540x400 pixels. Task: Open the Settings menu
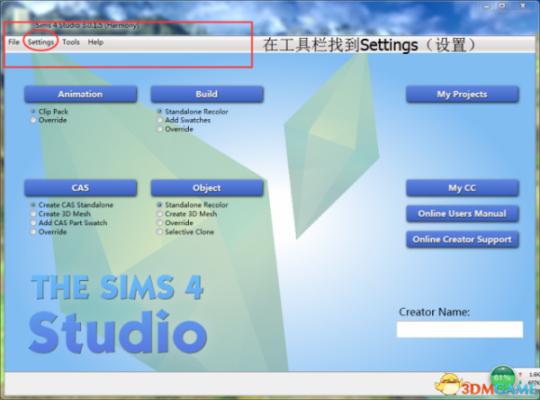[x=41, y=42]
